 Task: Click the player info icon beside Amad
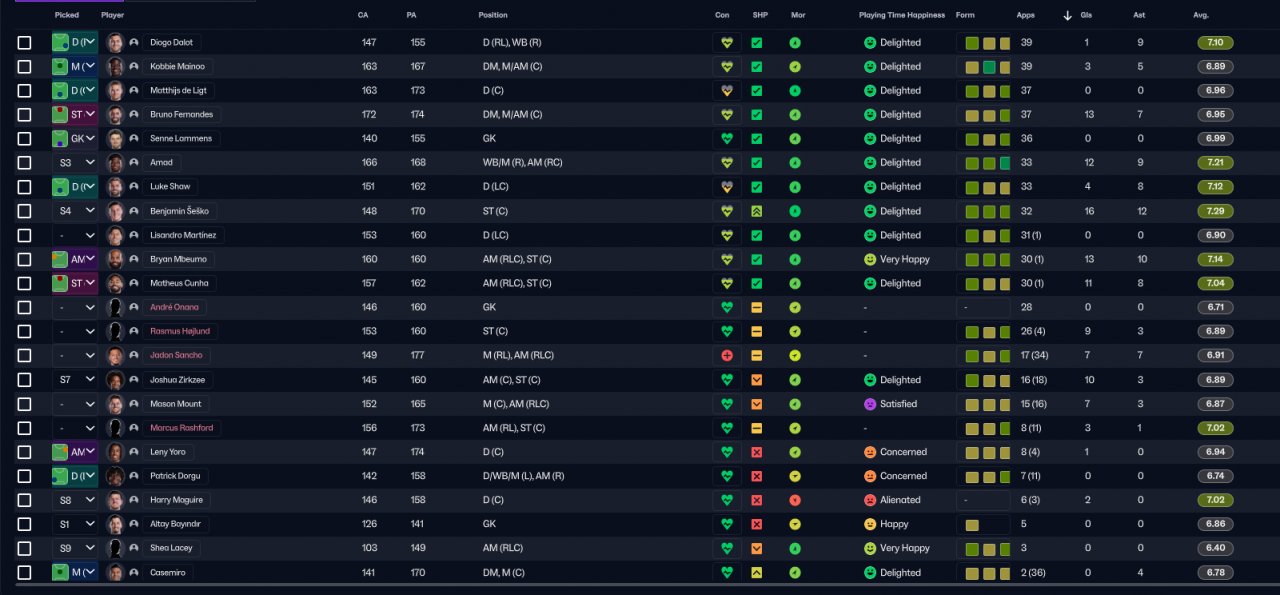point(134,162)
